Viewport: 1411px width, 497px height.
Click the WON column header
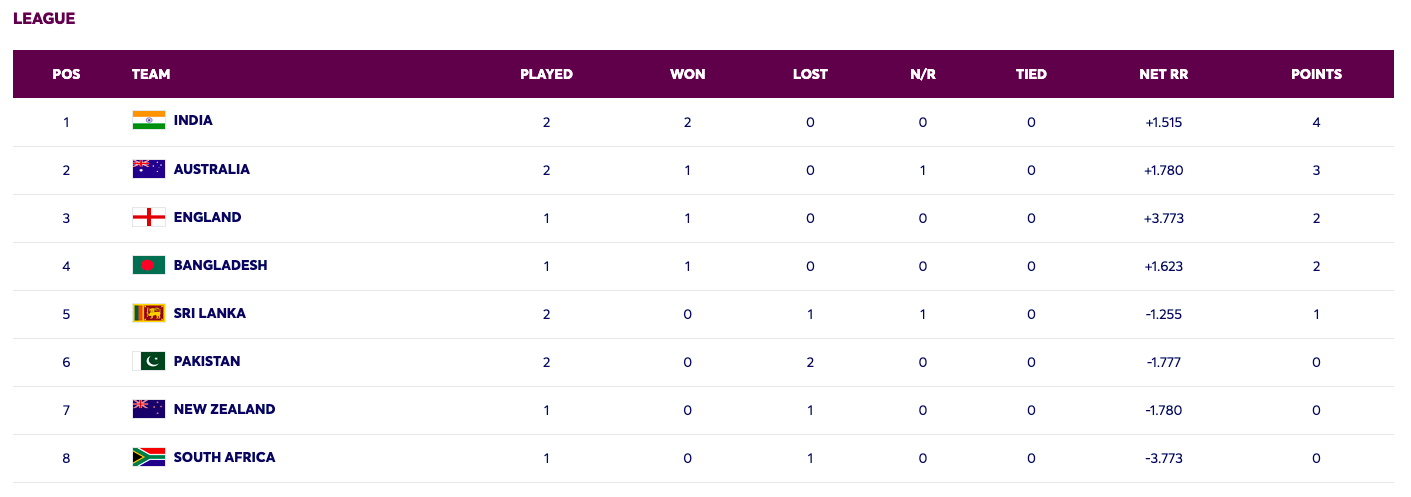(687, 74)
